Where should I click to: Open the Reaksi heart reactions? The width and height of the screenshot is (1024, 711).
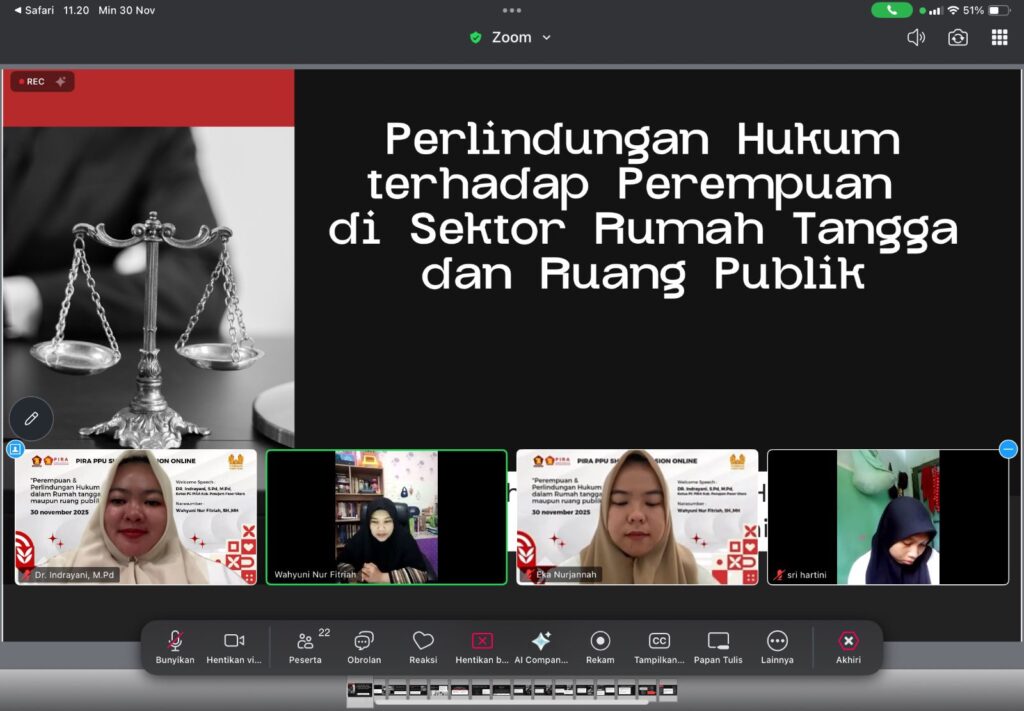[423, 646]
